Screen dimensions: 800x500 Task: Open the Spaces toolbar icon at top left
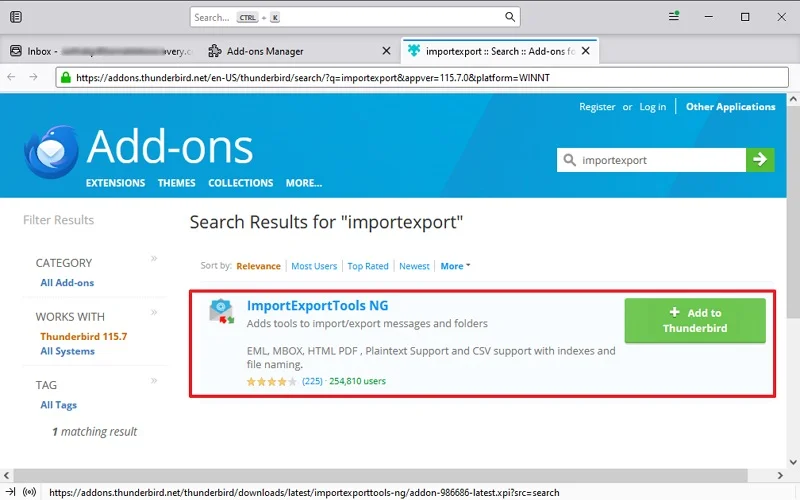tap(16, 17)
